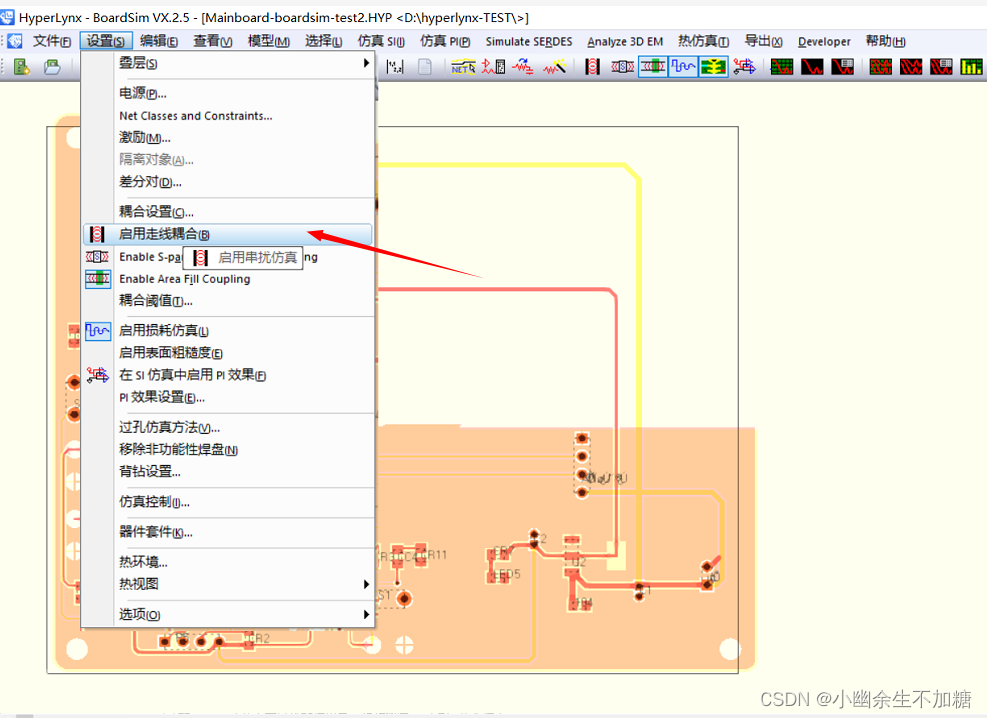Click the NET select toolbar icon

463,67
